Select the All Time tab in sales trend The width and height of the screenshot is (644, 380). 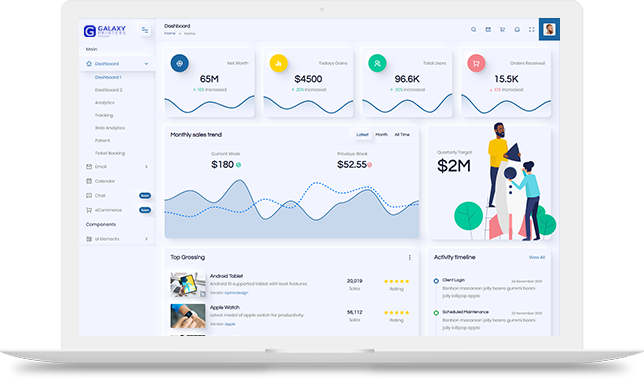point(402,135)
